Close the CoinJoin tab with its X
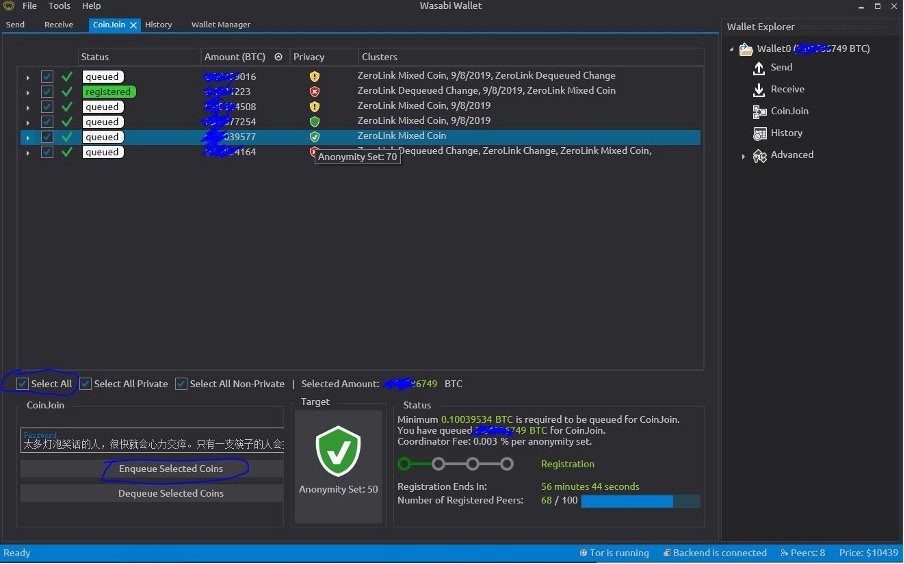 point(133,25)
